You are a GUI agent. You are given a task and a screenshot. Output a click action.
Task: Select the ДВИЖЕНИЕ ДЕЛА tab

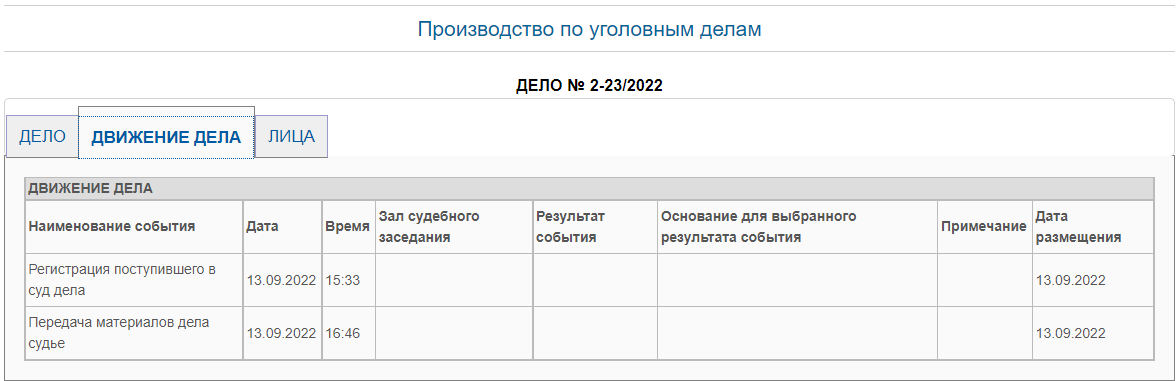coord(166,137)
